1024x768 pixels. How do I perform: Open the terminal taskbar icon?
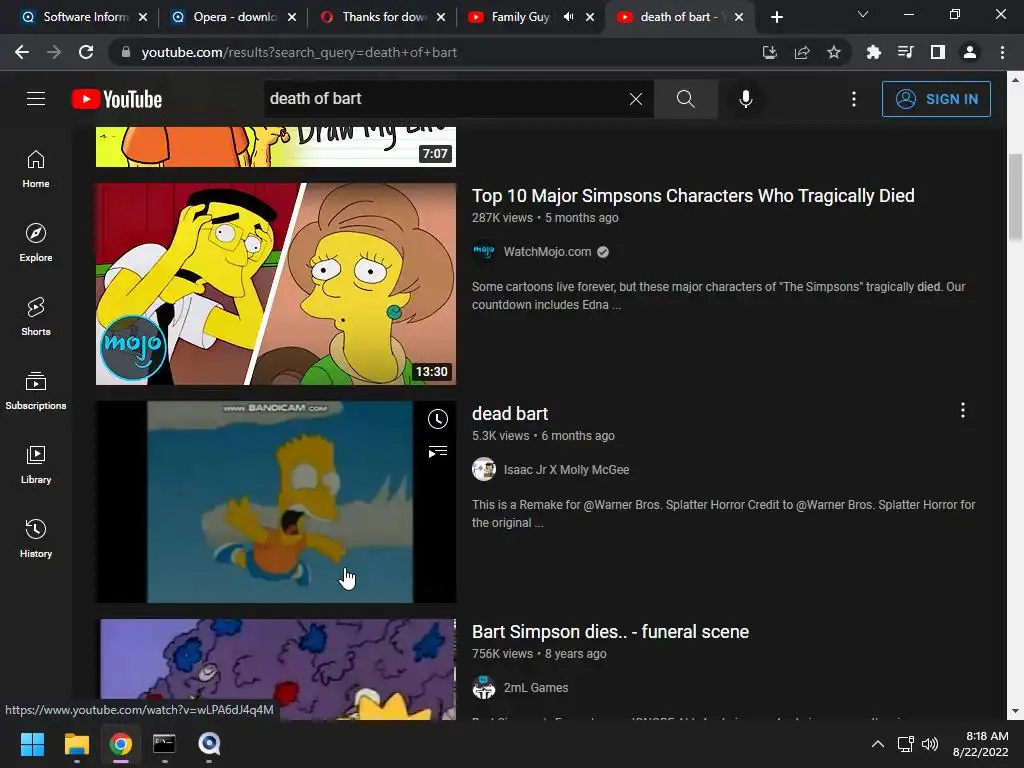pos(165,744)
